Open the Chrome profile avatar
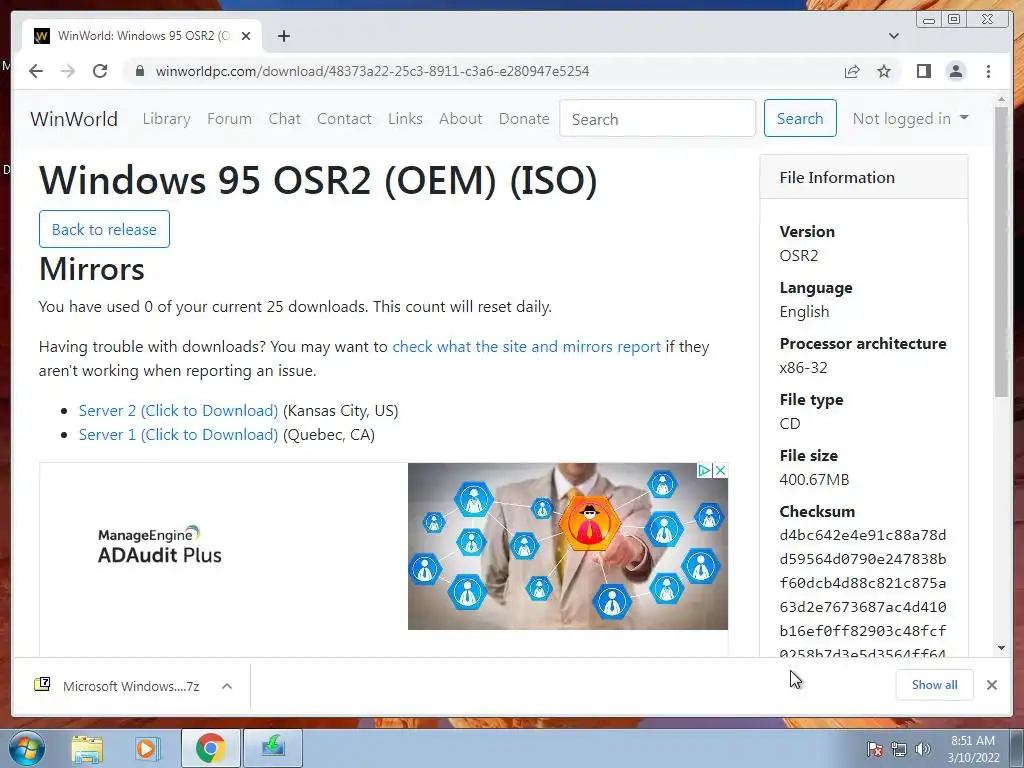1024x768 pixels. 955,71
